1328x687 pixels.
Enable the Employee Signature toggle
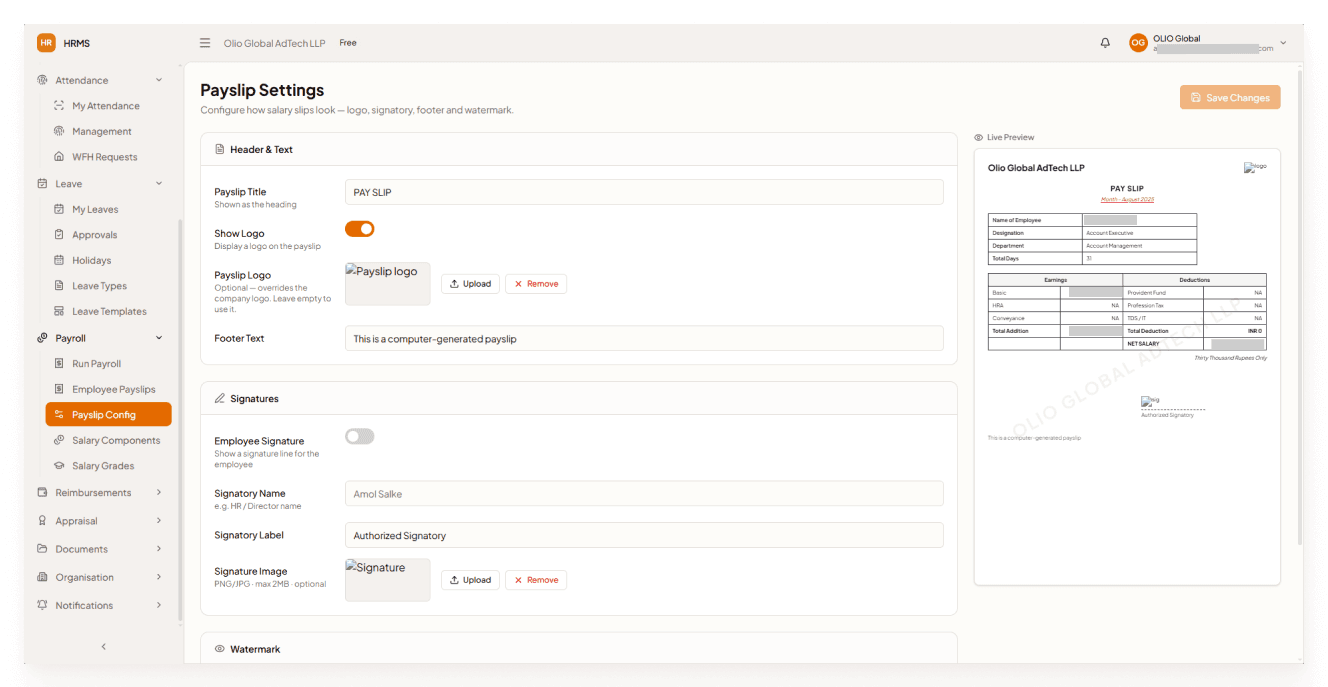360,436
